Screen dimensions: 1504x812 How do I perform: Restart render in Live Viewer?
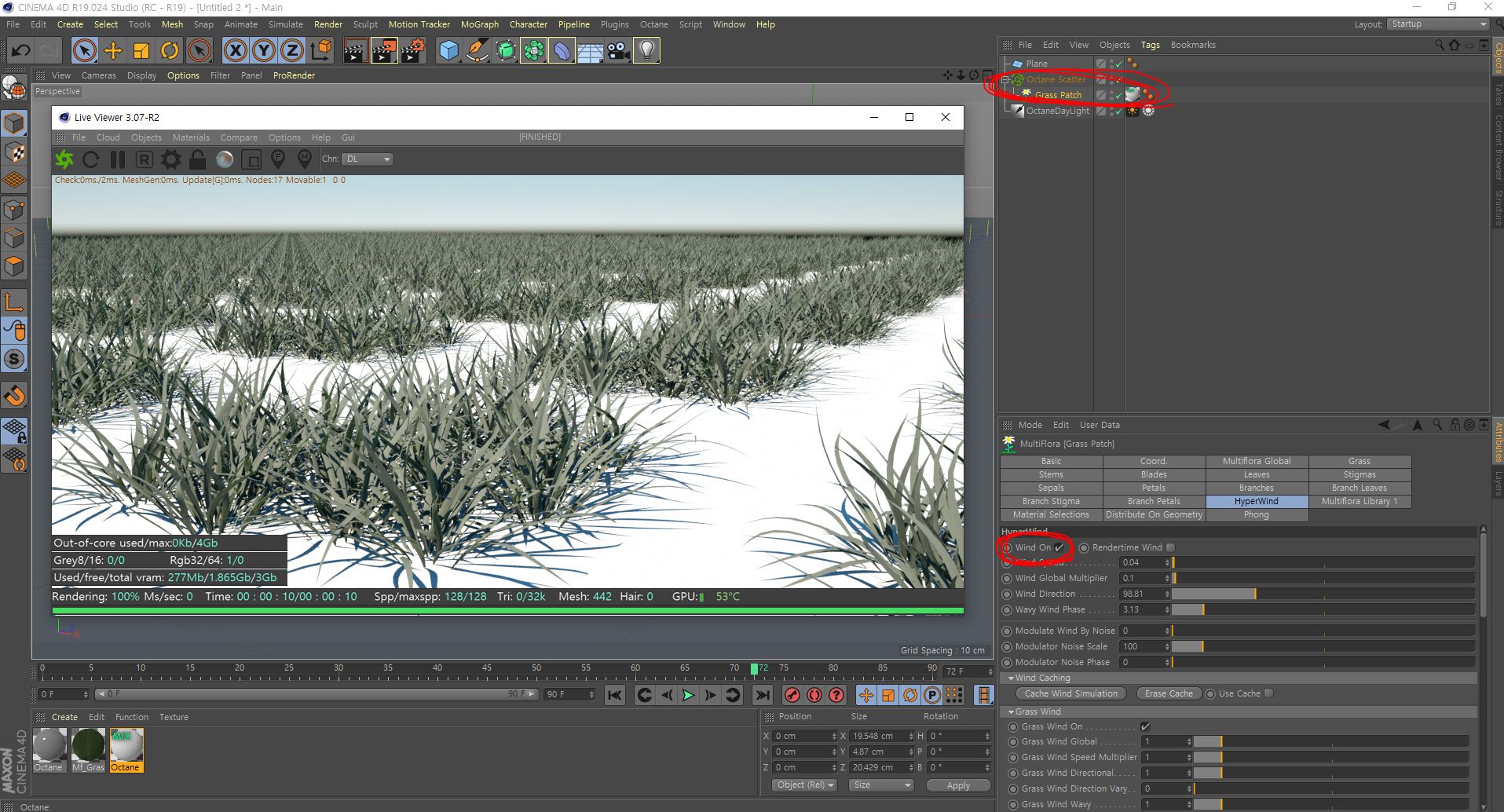tap(90, 159)
